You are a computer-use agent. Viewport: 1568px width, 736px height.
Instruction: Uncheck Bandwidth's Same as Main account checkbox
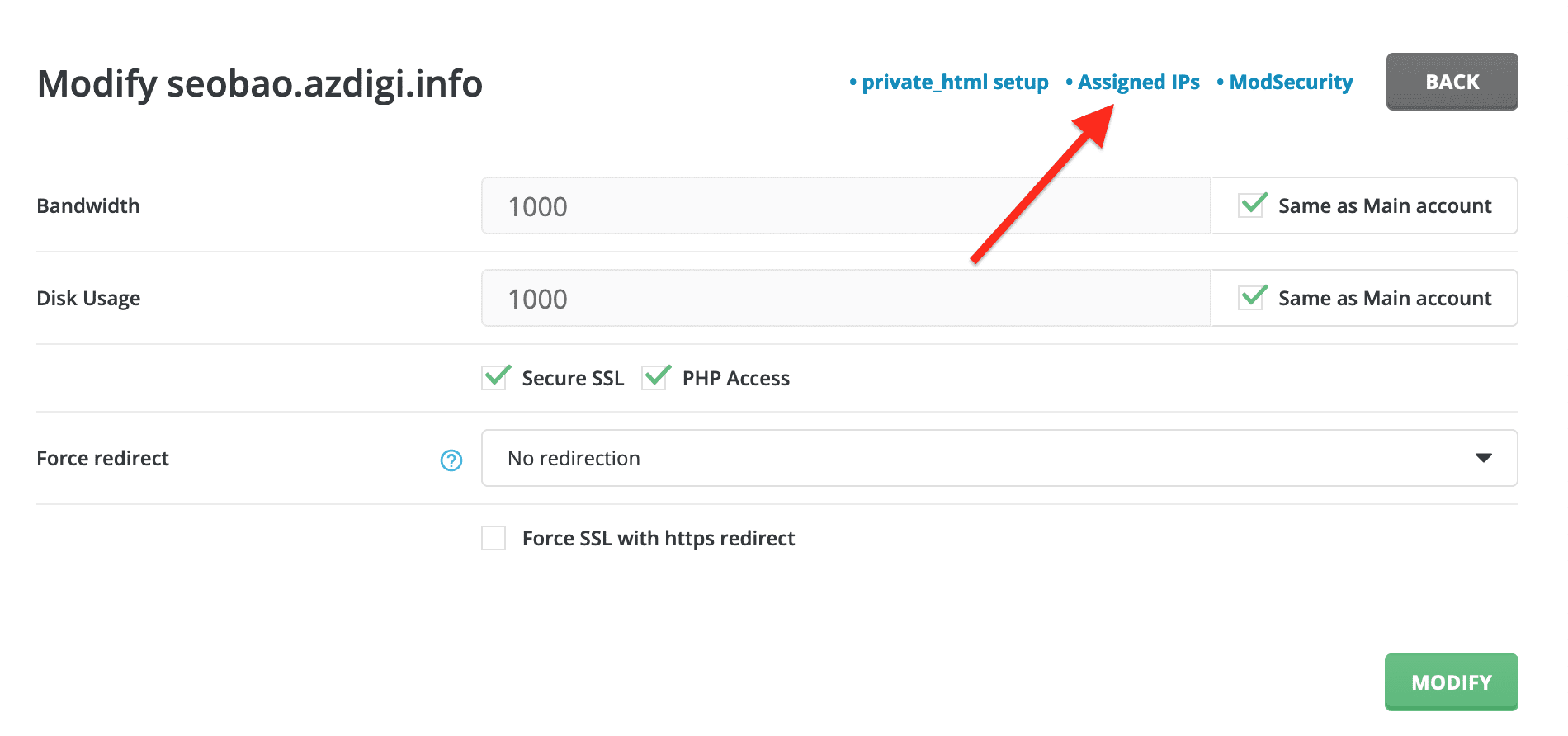[x=1253, y=205]
